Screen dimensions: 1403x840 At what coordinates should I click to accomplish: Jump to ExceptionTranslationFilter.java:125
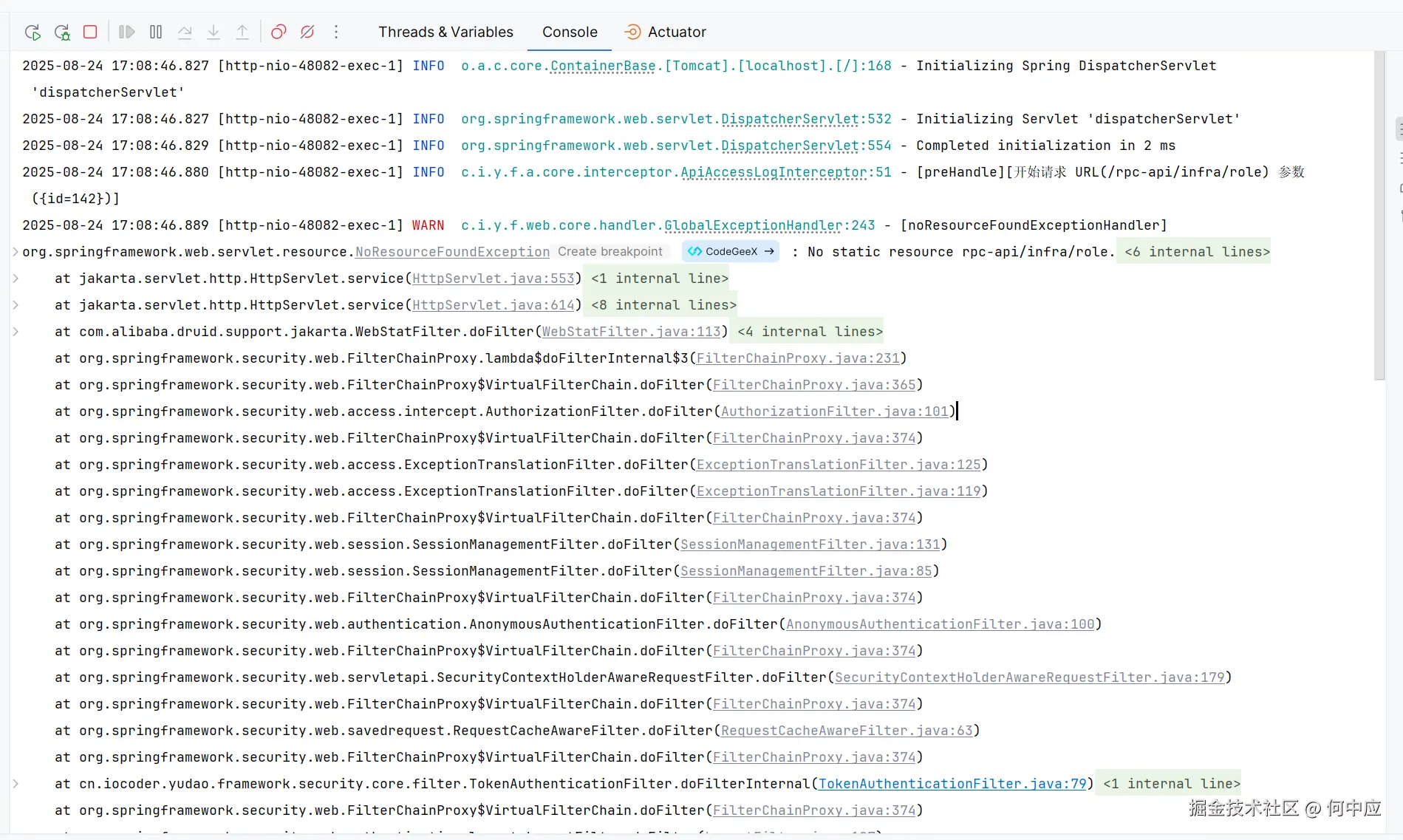(x=839, y=465)
